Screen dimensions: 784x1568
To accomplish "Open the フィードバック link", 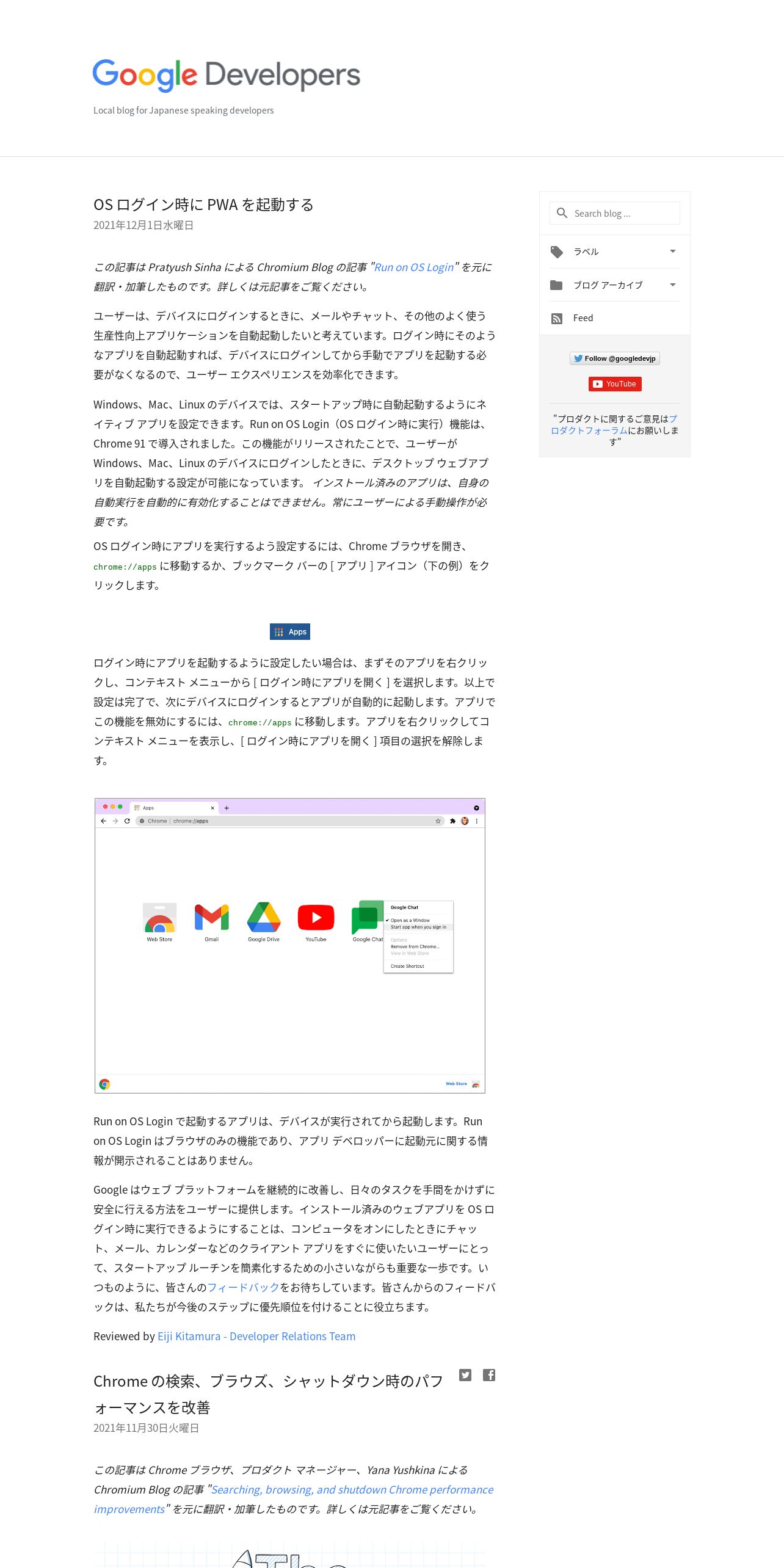I will [x=243, y=1287].
